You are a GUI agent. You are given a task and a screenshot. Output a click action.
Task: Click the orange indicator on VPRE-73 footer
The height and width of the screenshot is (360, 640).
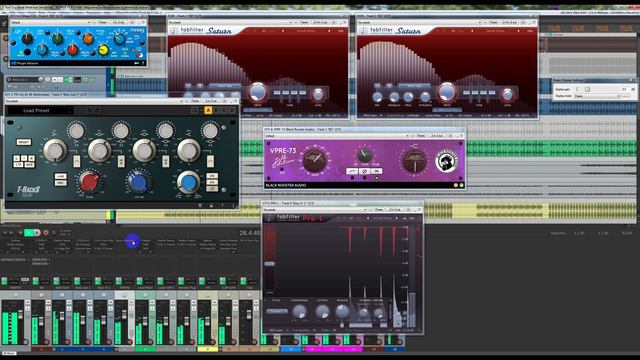pos(456,185)
